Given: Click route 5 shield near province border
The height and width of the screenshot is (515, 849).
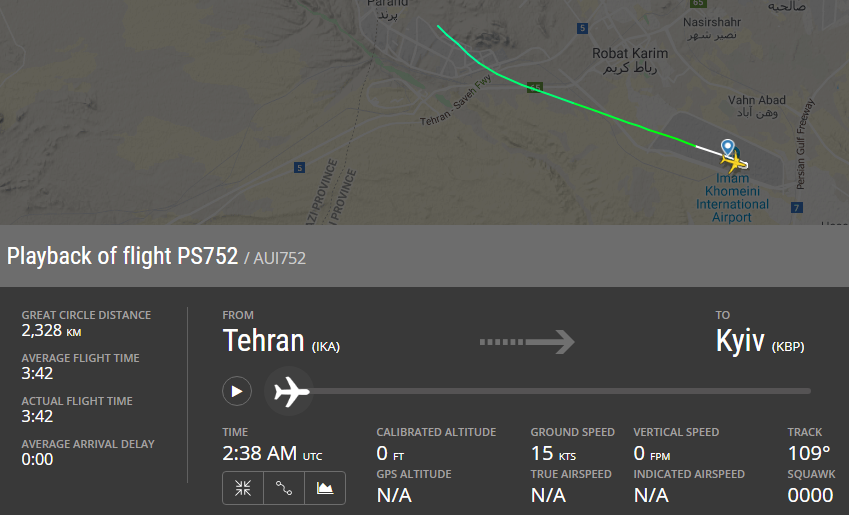Looking at the screenshot, I should tap(299, 167).
